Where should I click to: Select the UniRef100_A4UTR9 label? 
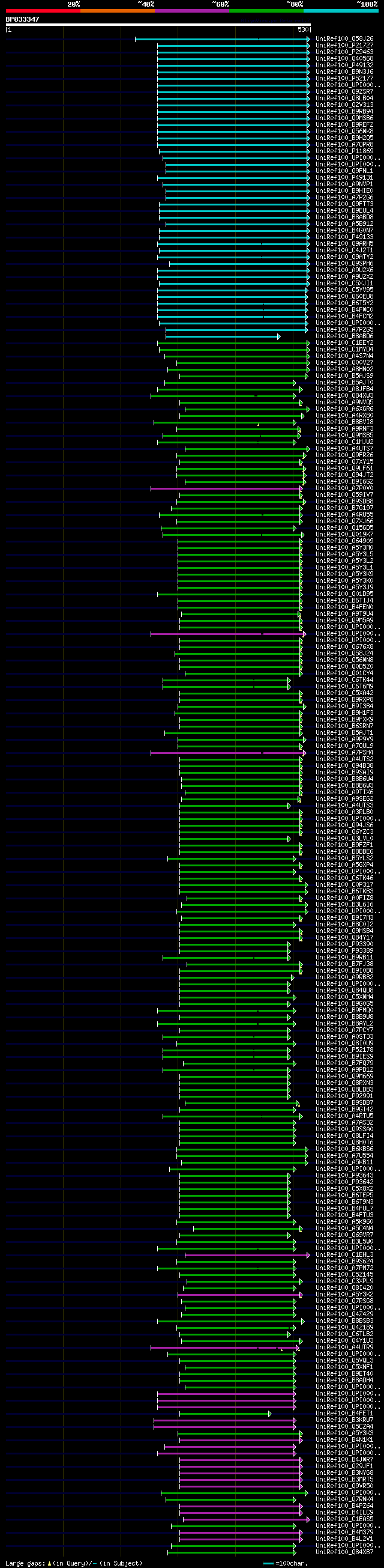(x=344, y=1348)
